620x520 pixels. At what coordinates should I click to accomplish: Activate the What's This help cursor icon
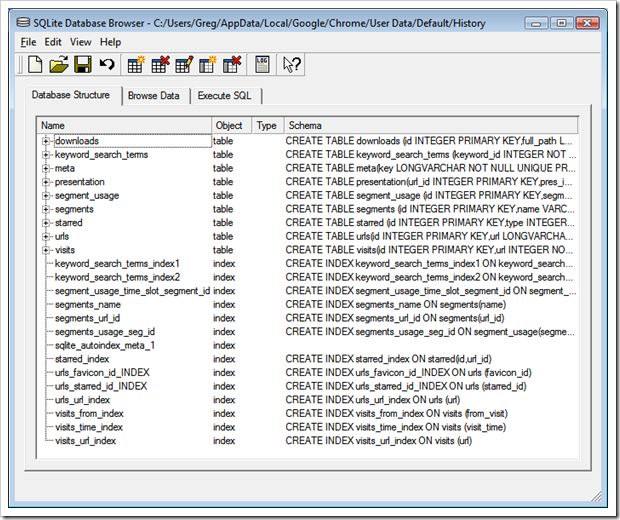[x=292, y=66]
